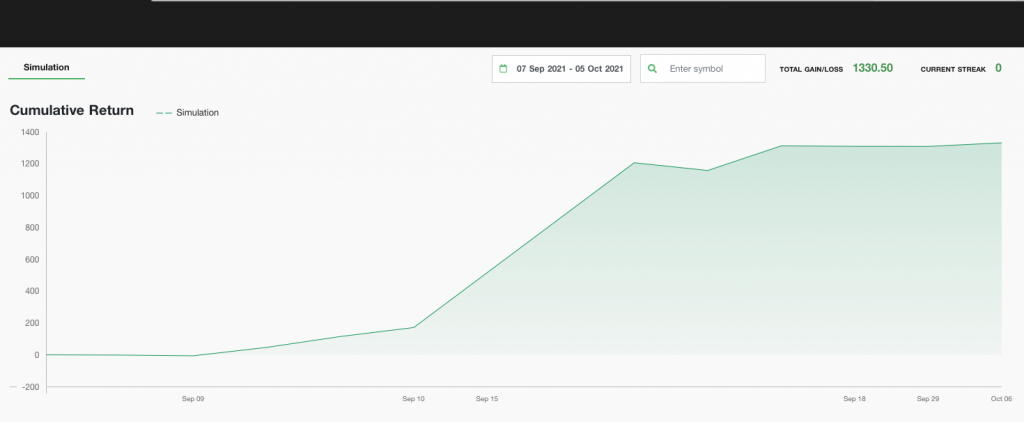Viewport: 1024px width, 422px height.
Task: Click the chart peak near 1200
Action: [x=634, y=163]
